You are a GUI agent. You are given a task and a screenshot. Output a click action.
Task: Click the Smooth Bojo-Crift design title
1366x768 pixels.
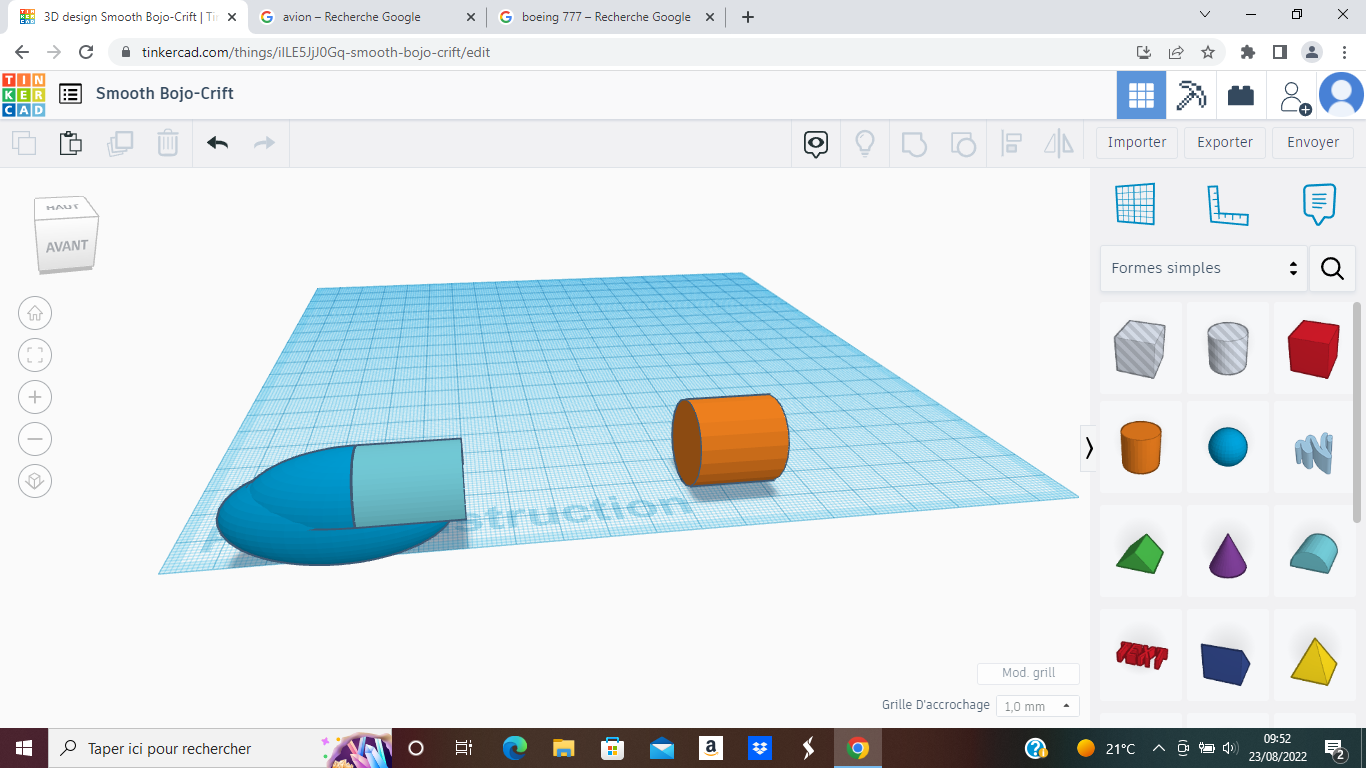[x=165, y=93]
